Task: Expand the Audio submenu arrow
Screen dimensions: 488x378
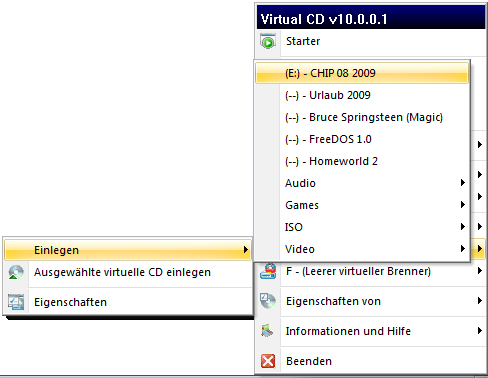Action: point(462,182)
